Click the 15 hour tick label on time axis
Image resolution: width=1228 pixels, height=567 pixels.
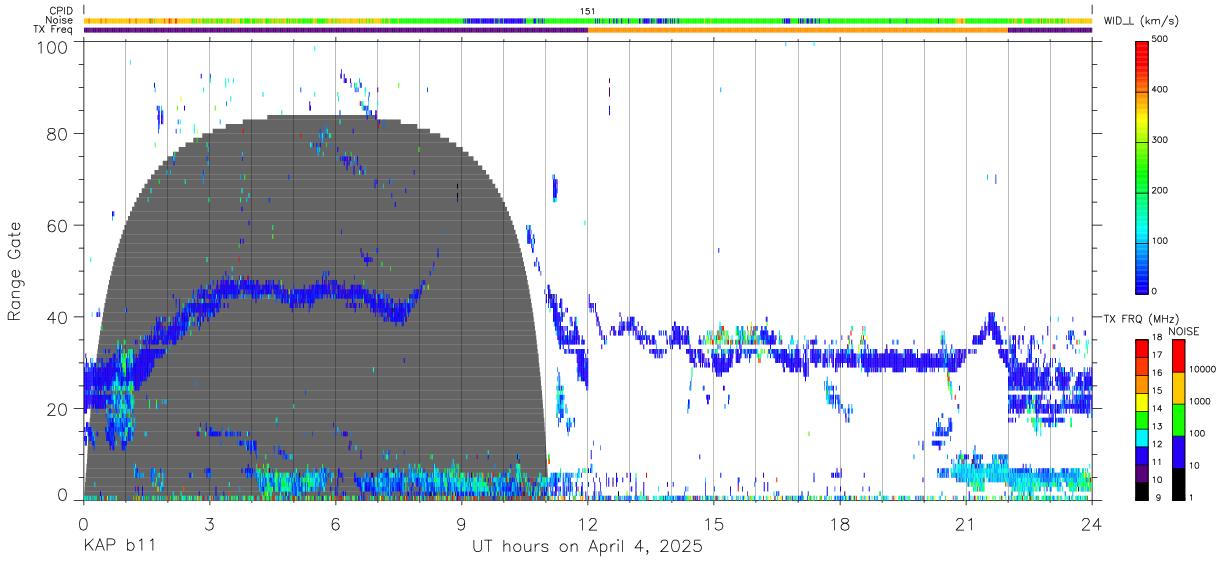[x=714, y=524]
